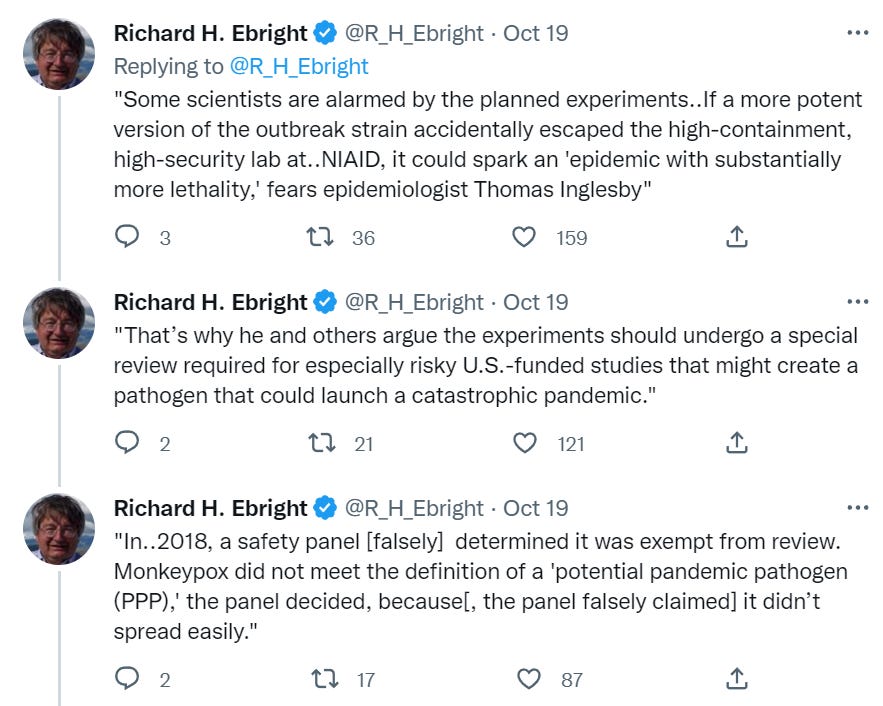This screenshot has height=706, width=883.
Task: Retweet the tweet about alarmed scientists
Action: point(322,237)
